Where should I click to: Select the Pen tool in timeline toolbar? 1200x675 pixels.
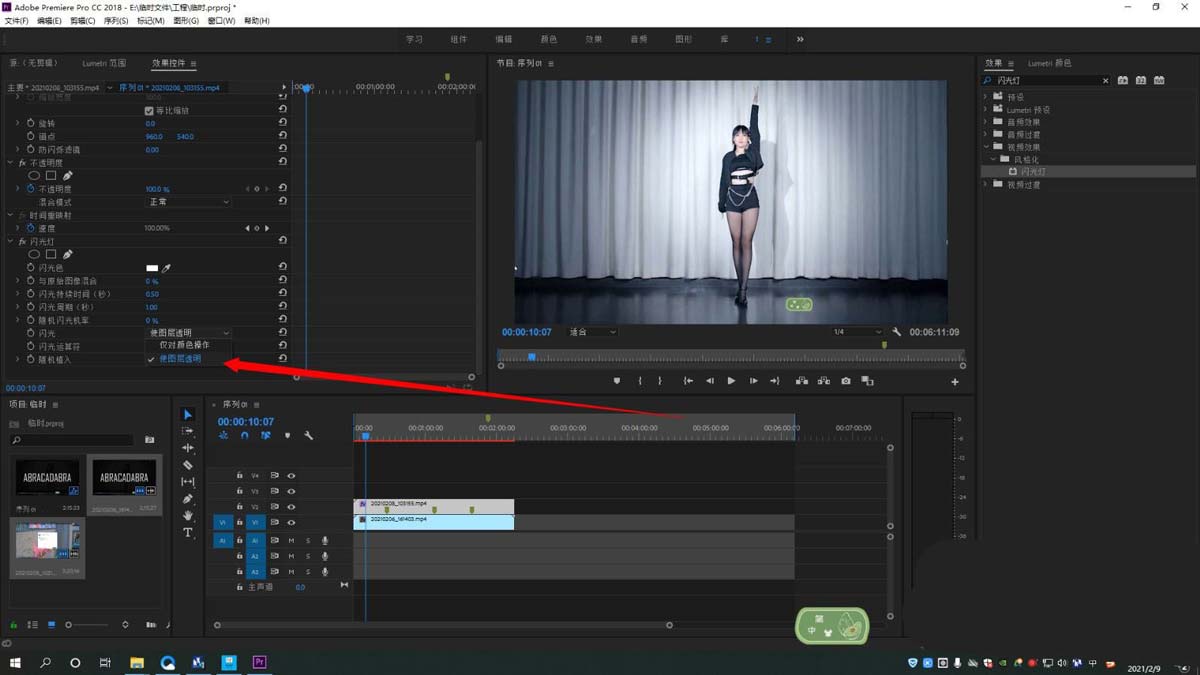pyautogui.click(x=188, y=499)
